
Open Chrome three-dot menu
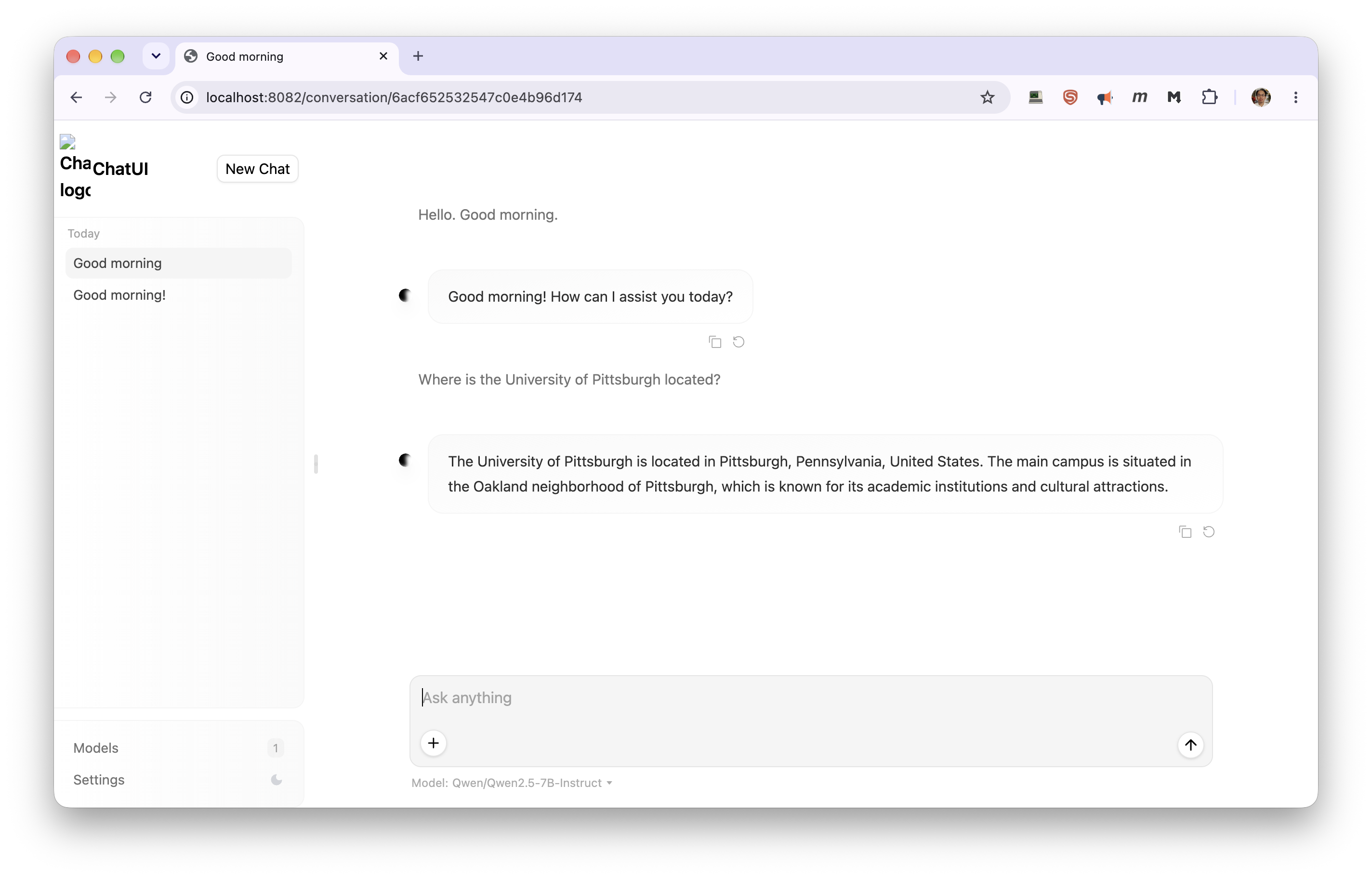click(x=1295, y=98)
